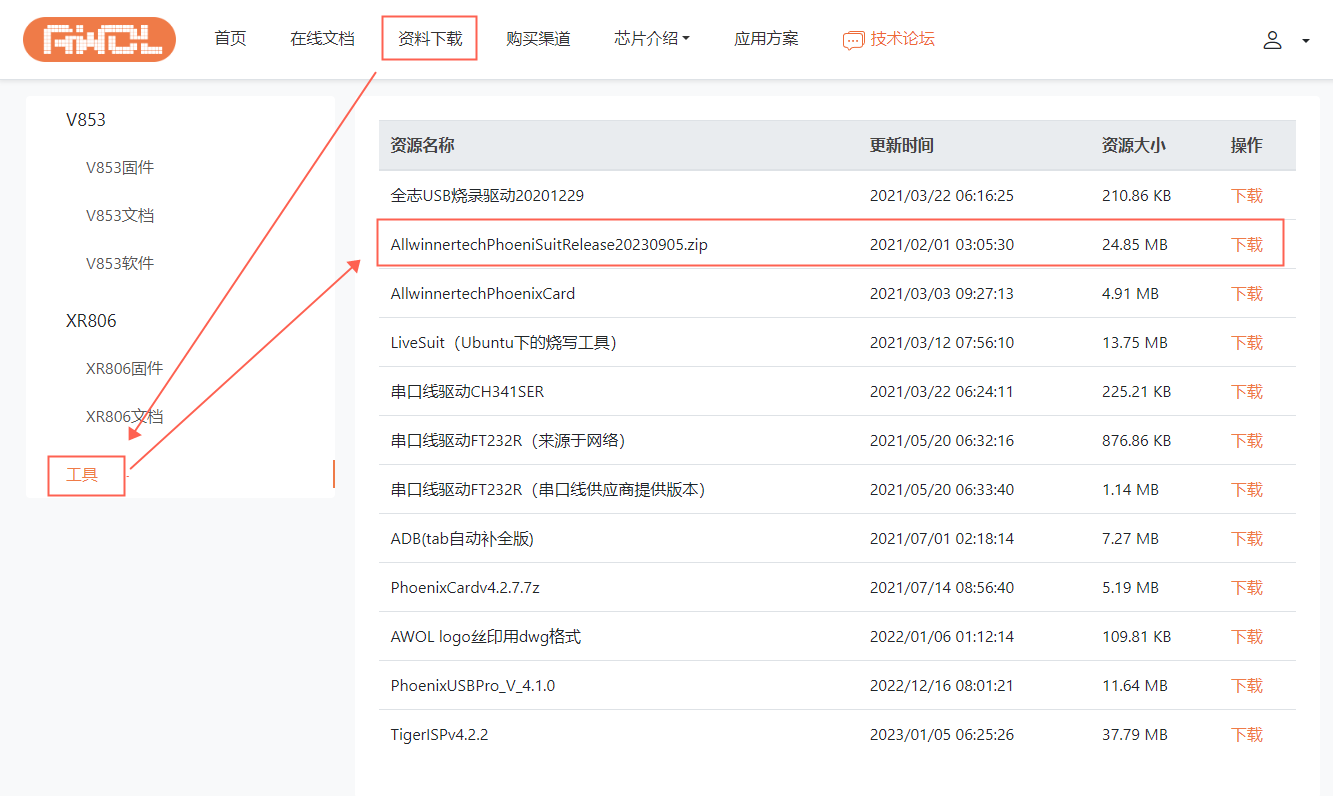Go to 首页 in the navigation bar

[230, 39]
